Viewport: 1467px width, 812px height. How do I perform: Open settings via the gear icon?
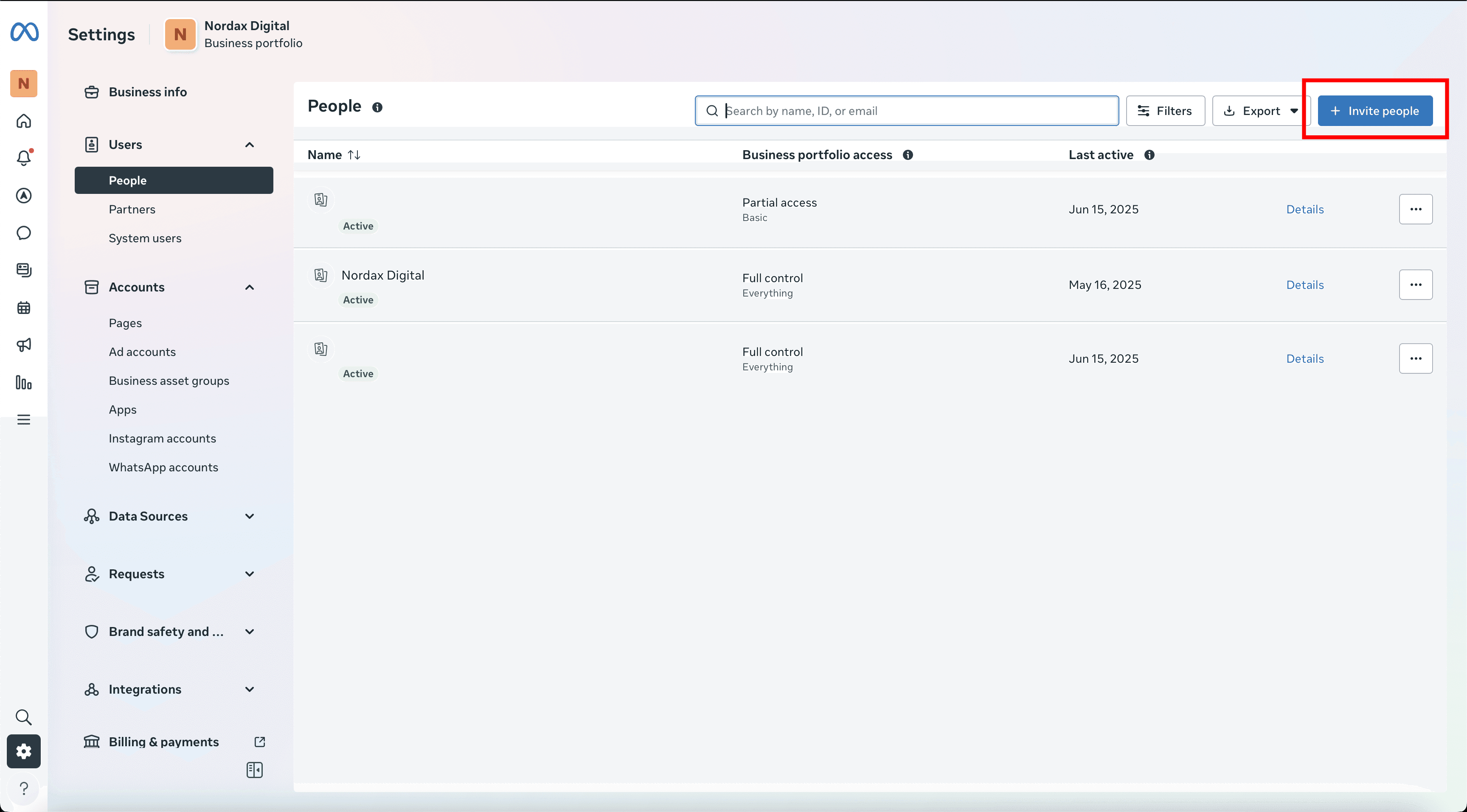coord(24,751)
